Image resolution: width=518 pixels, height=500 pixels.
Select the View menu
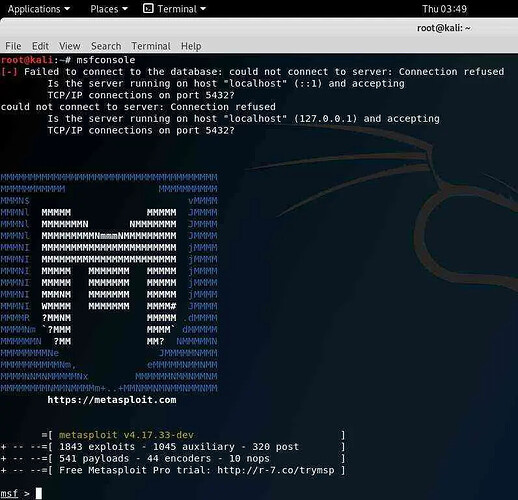[70, 46]
